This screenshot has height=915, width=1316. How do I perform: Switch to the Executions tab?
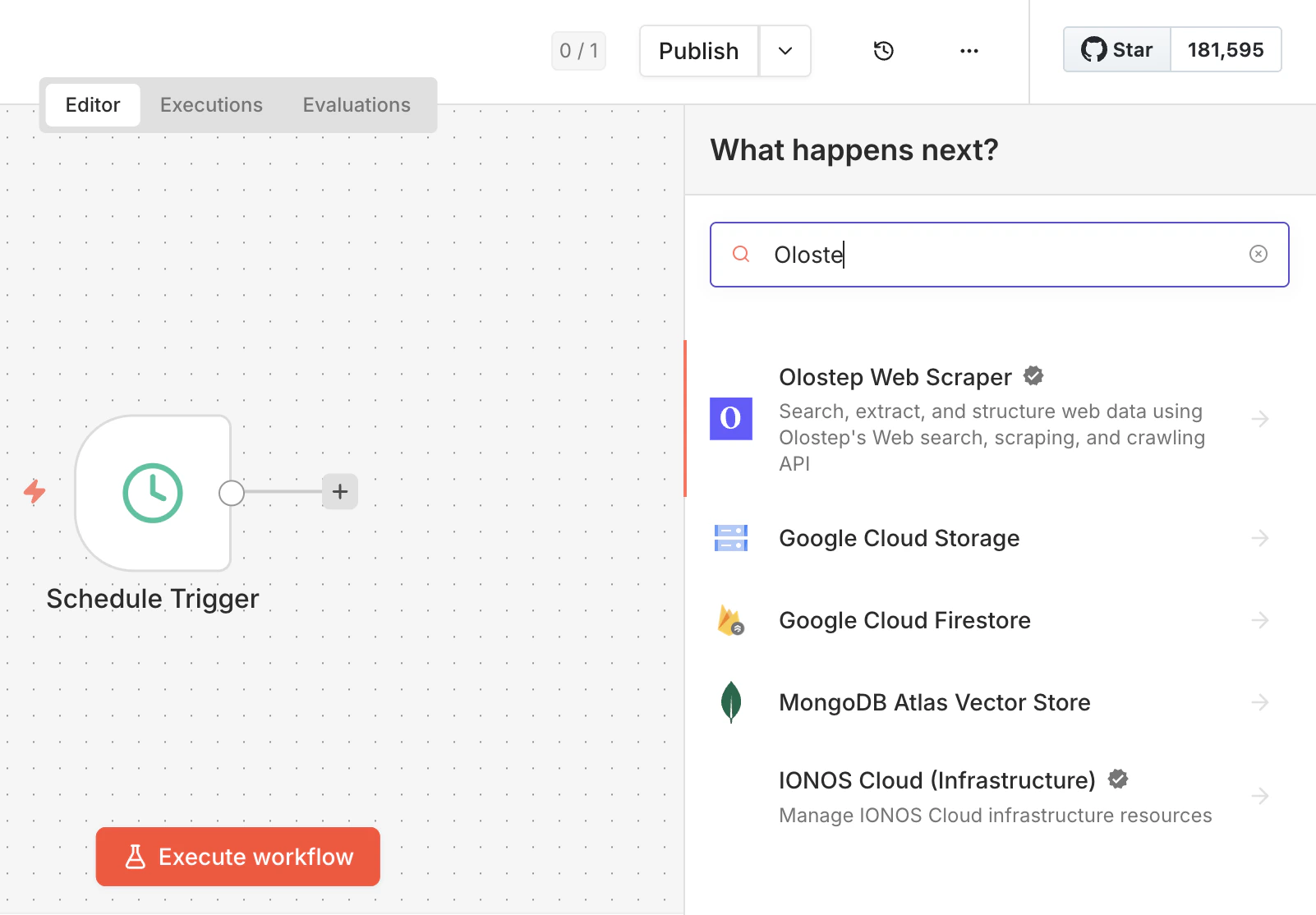211,105
